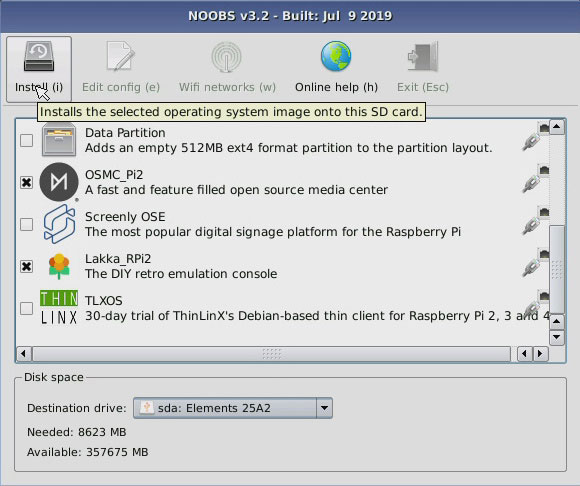
Task: Click the vertical scrollbar thumb
Action: pyautogui.click(x=557, y=269)
